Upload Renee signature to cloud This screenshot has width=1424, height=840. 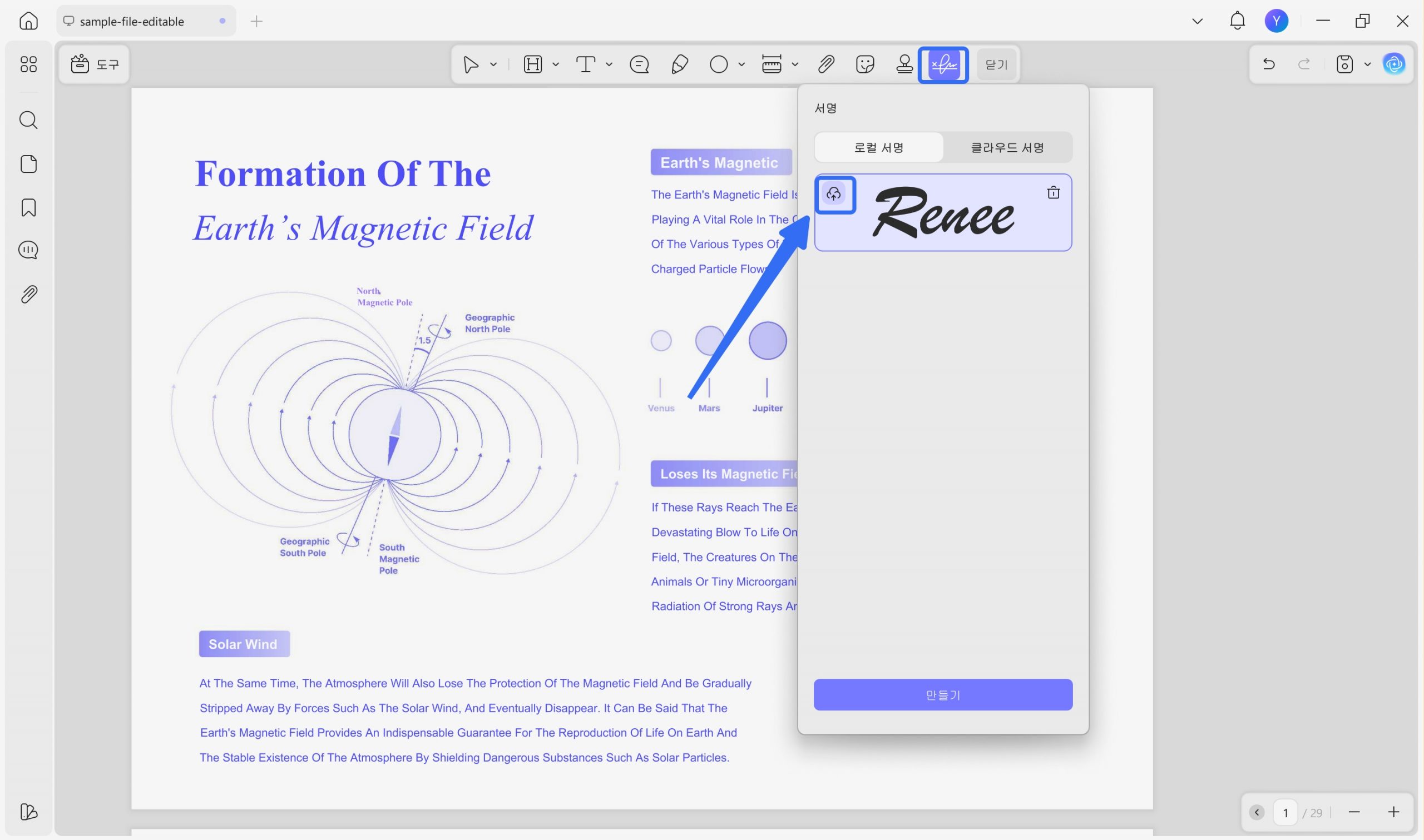point(833,194)
